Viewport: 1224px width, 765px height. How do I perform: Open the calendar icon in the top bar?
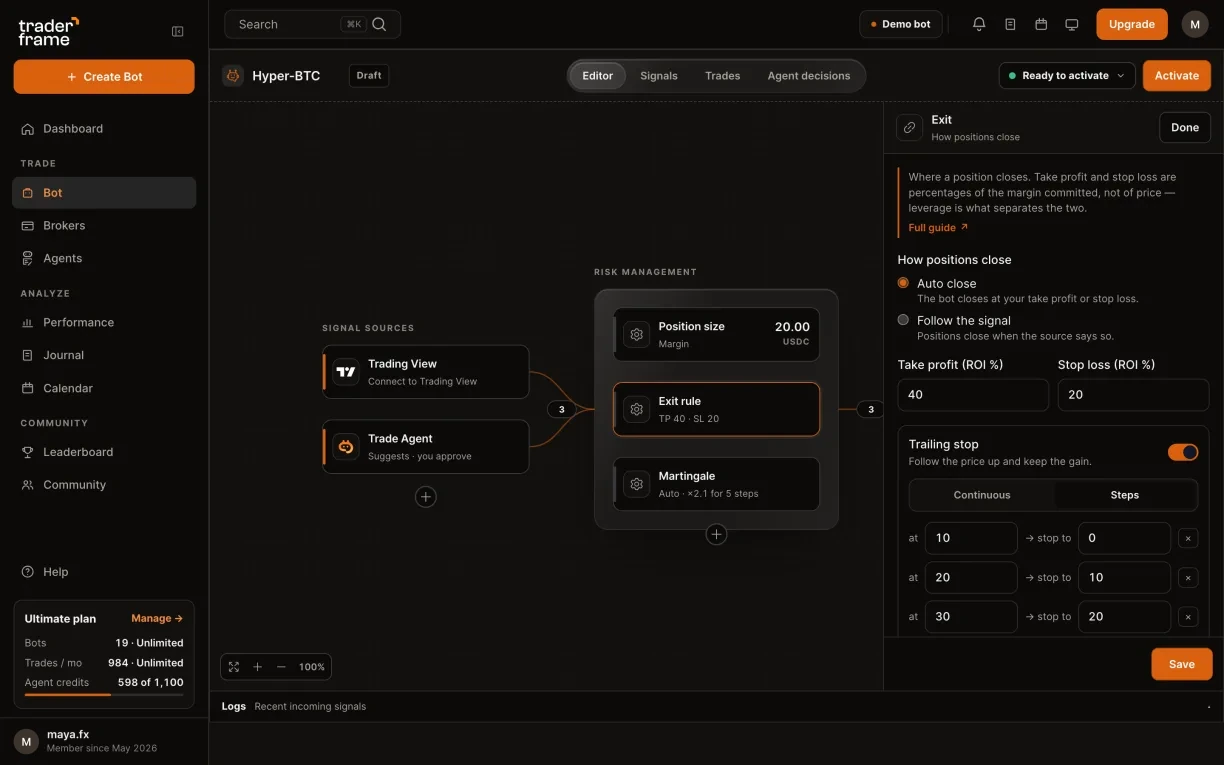(1041, 24)
